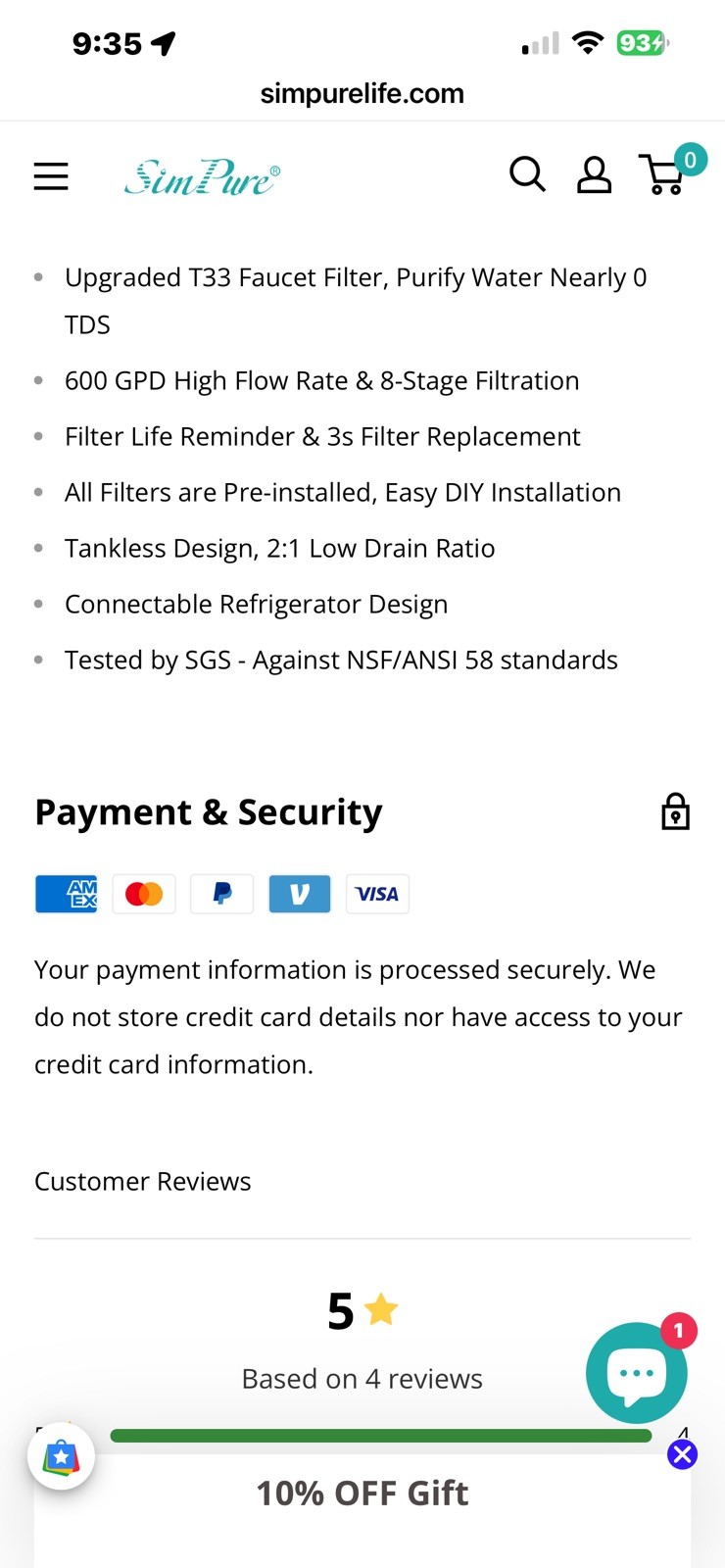Tap the Venmo payment icon

[x=300, y=894]
